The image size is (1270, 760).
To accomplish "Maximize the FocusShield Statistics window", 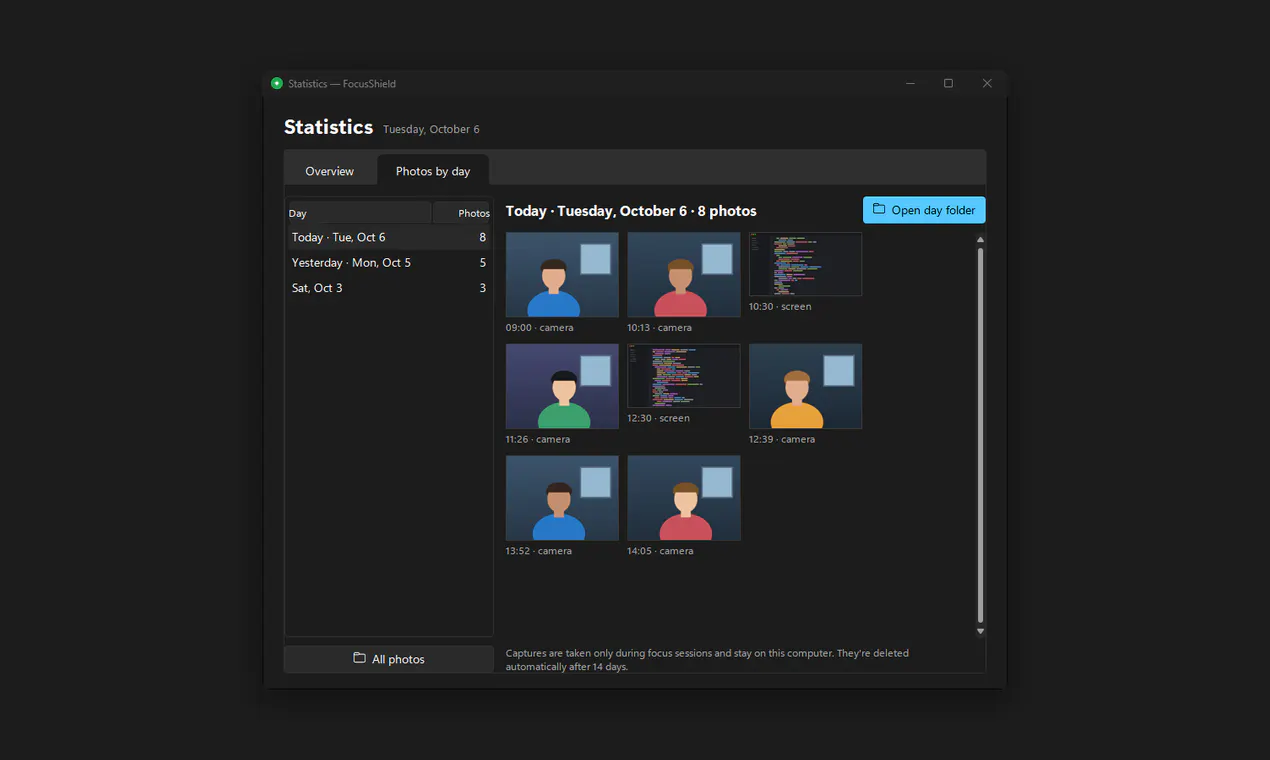I will click(948, 84).
